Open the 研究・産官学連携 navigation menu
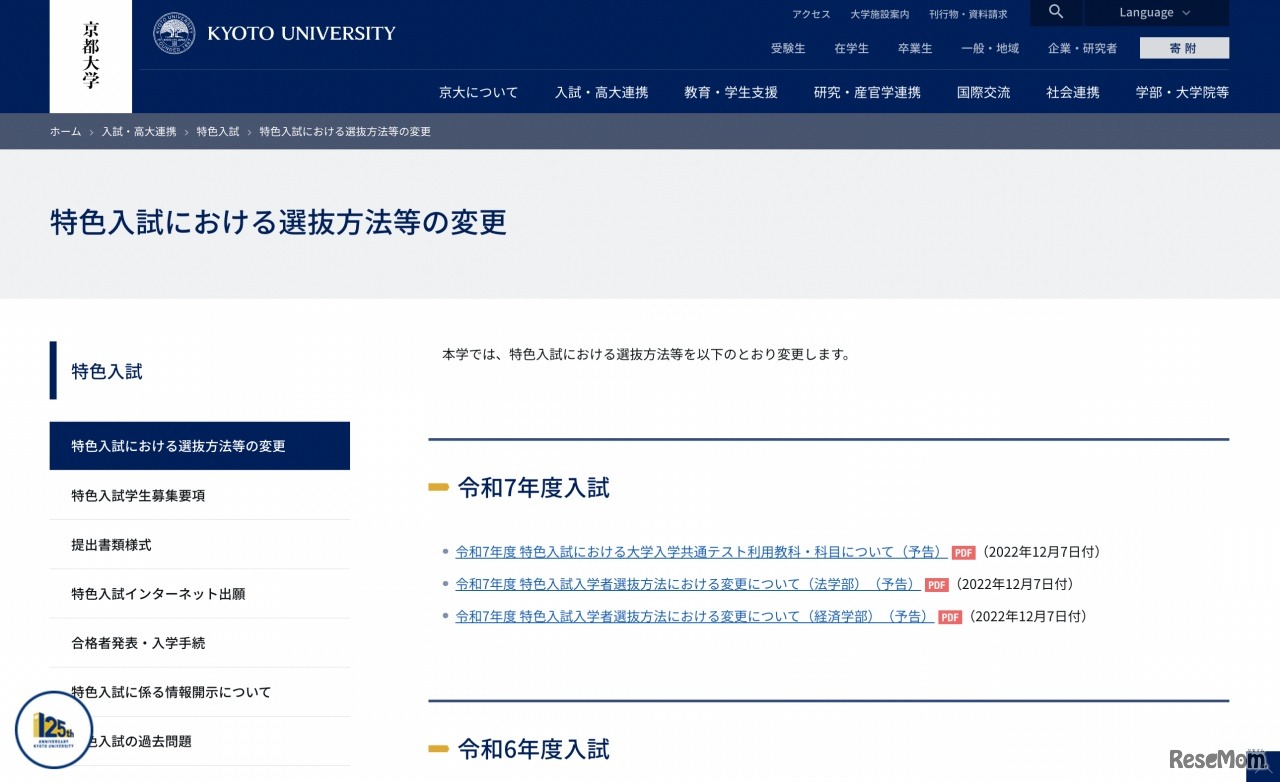This screenshot has height=782, width=1280. [867, 92]
